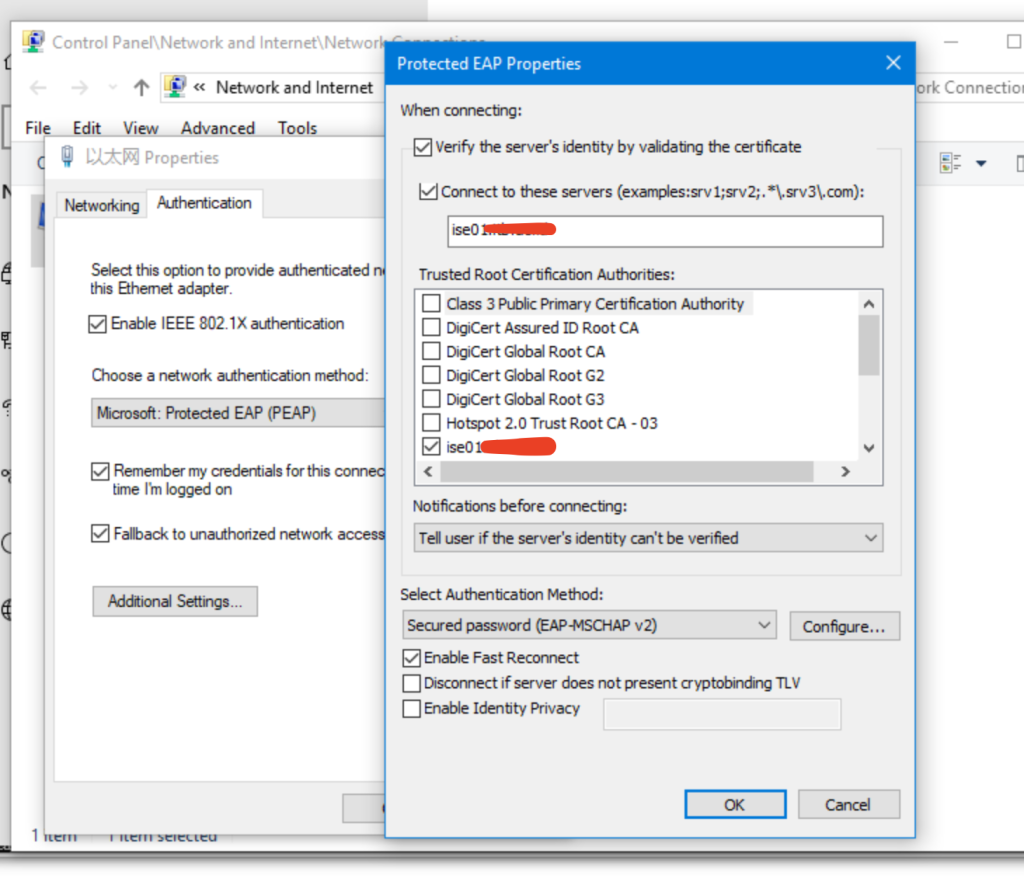The image size is (1024, 887).
Task: Click the Additional Settings... button
Action: [175, 601]
